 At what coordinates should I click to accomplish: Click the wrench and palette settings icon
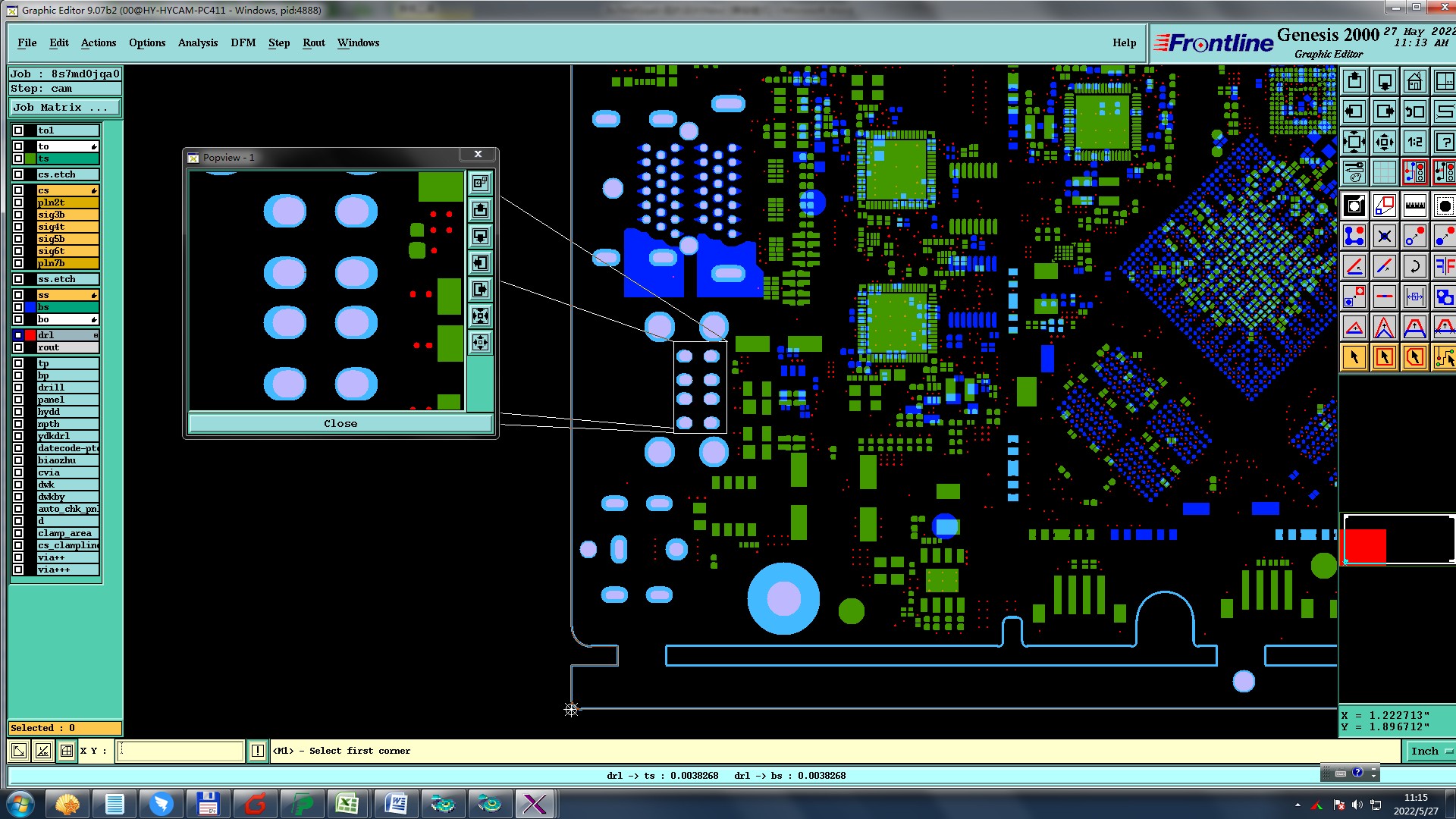pos(1354,172)
